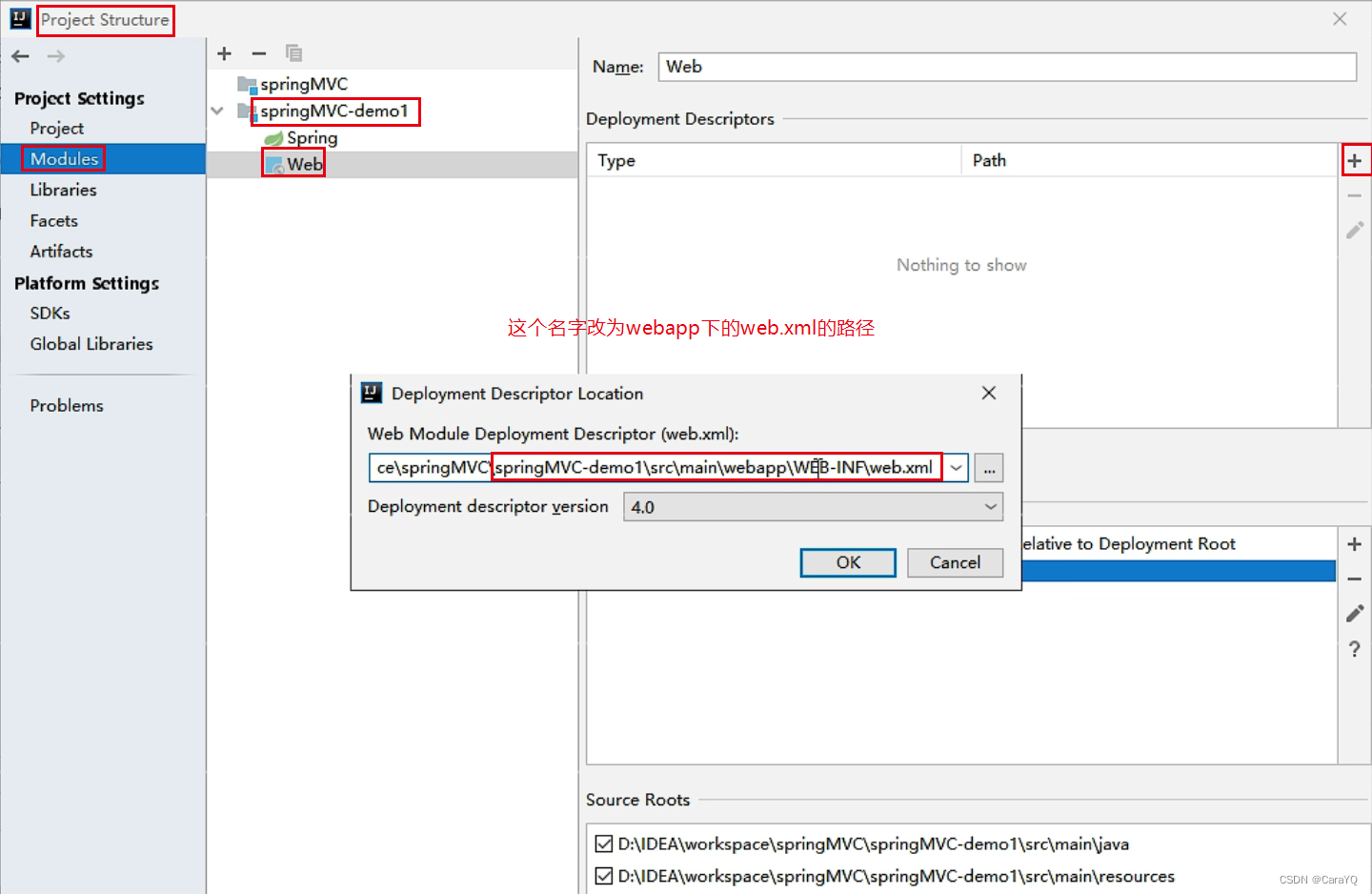Toggle the src\main\java source root checkbox
Viewport: 1372px width, 894px height.
pyautogui.click(x=603, y=843)
